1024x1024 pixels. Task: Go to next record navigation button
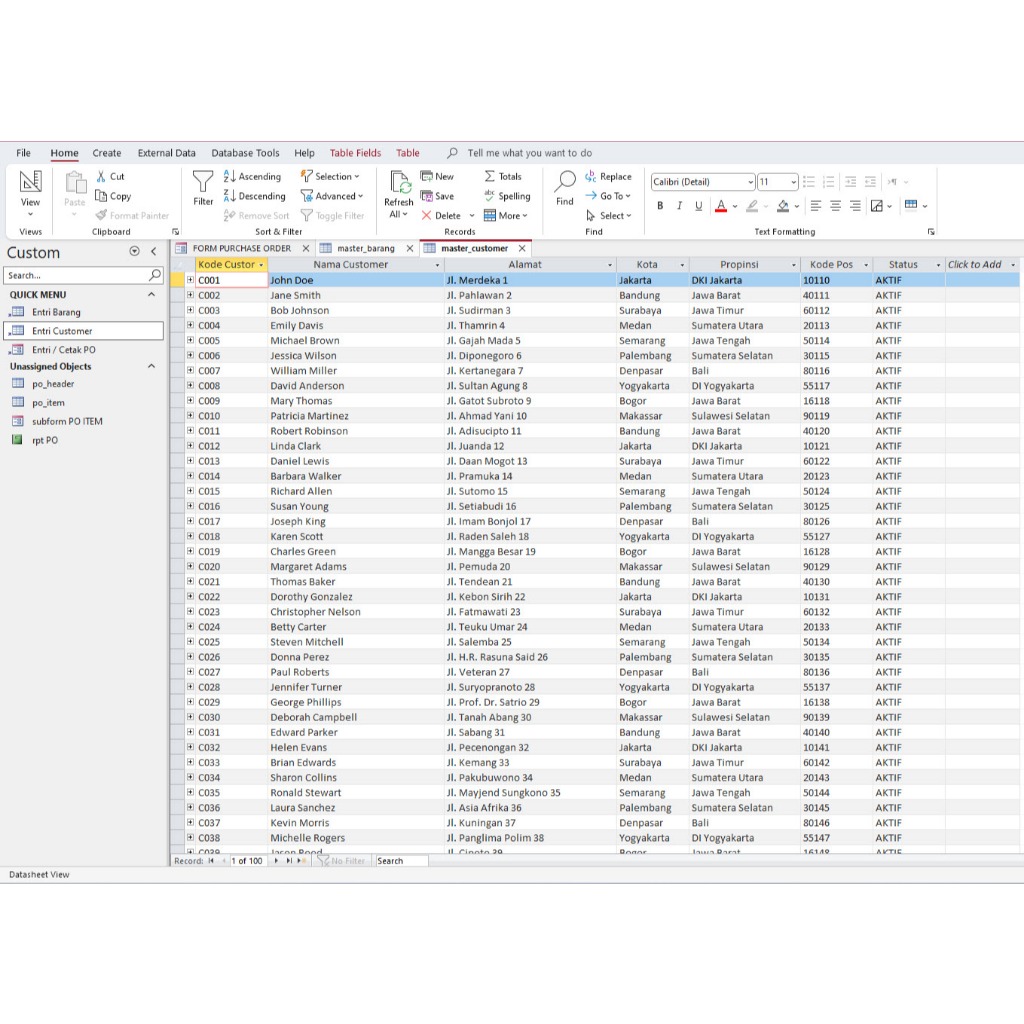[x=277, y=860]
